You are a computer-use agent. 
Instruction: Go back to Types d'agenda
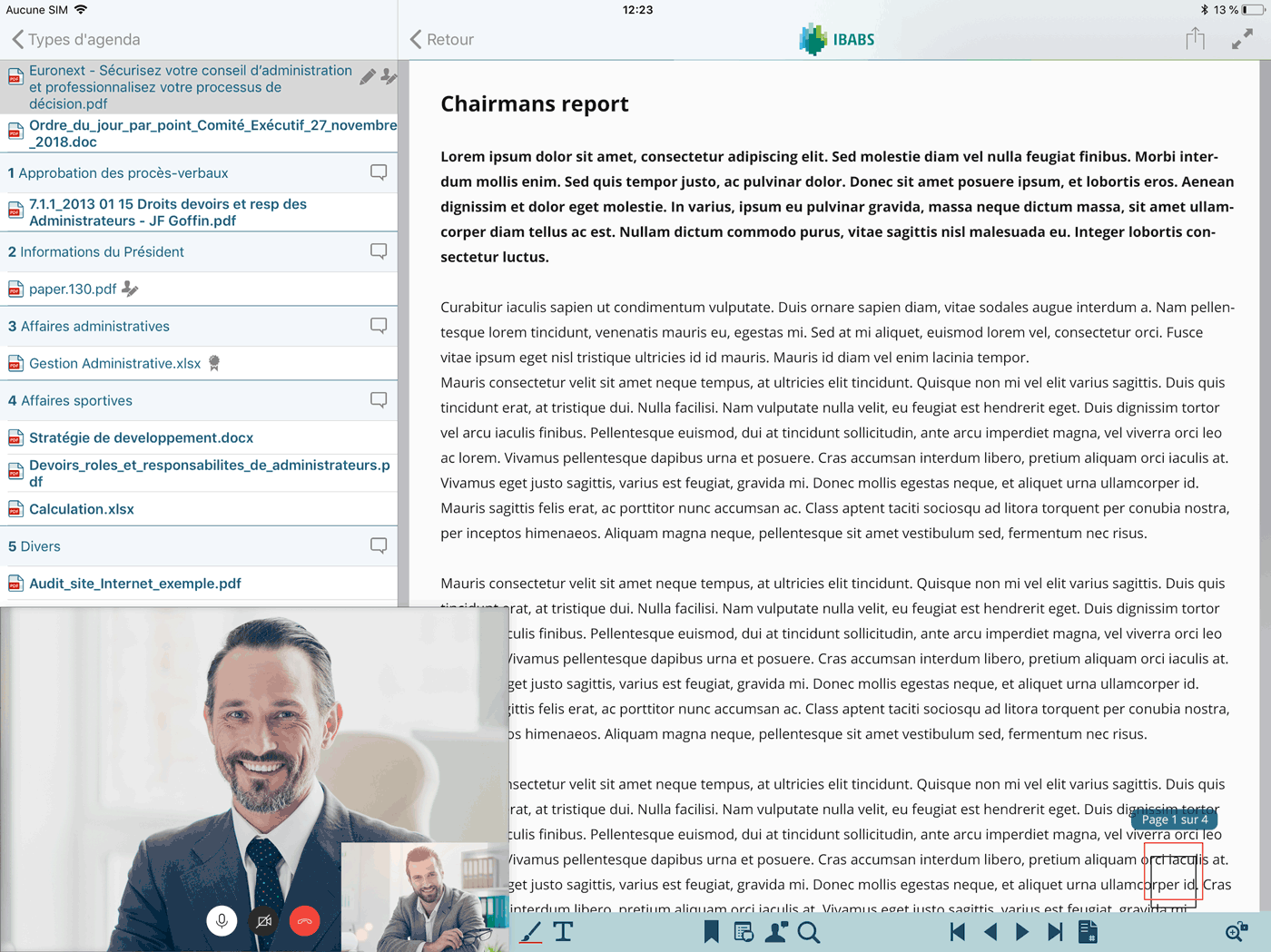pyautogui.click(x=76, y=39)
